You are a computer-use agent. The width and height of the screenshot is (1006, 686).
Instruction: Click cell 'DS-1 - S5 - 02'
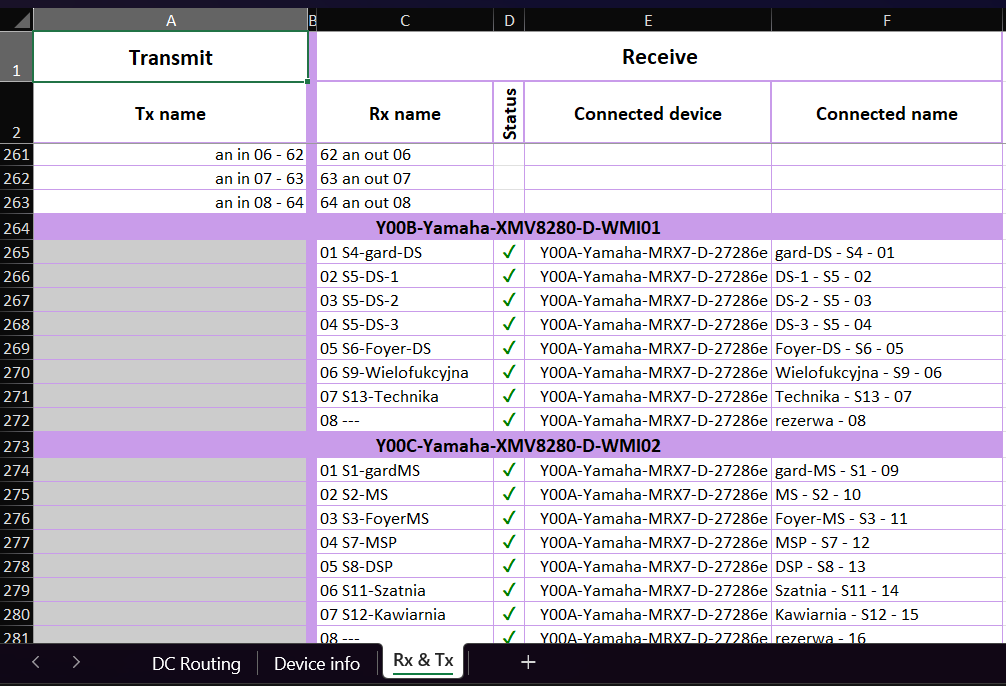(x=887, y=277)
